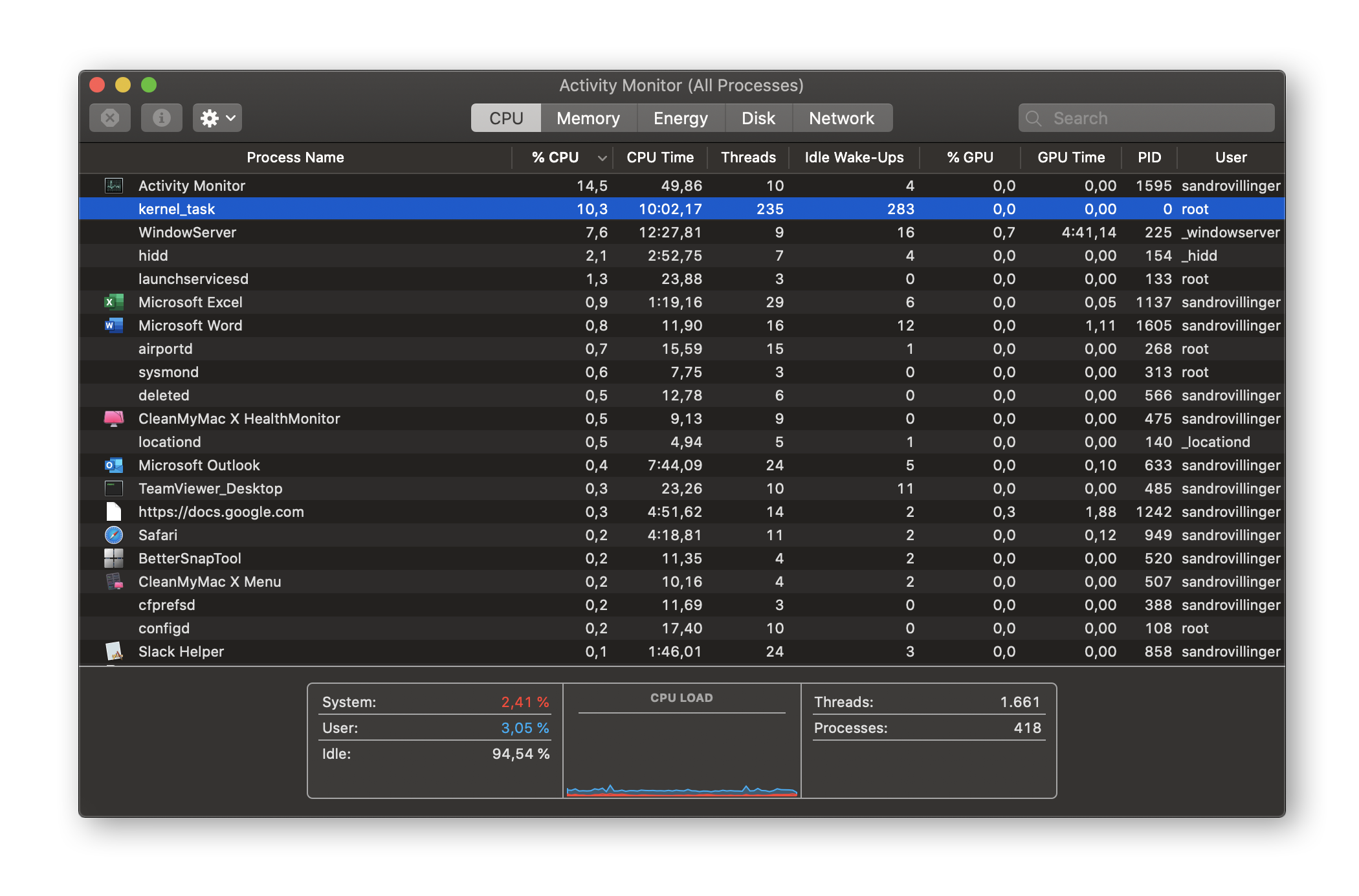
Task: Click the Microsoft Outlook app icon
Action: click(x=114, y=465)
